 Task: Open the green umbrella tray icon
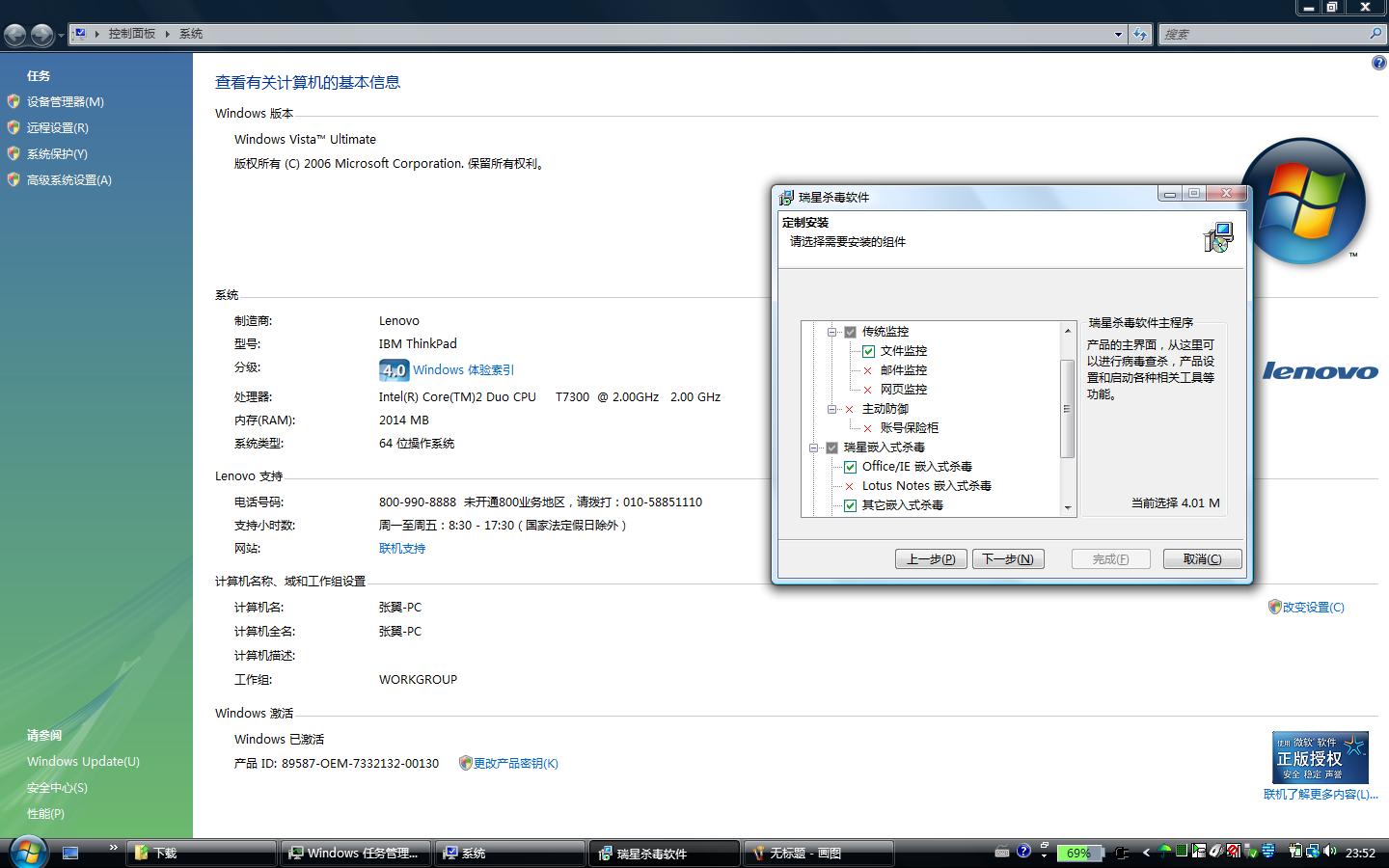[1164, 852]
